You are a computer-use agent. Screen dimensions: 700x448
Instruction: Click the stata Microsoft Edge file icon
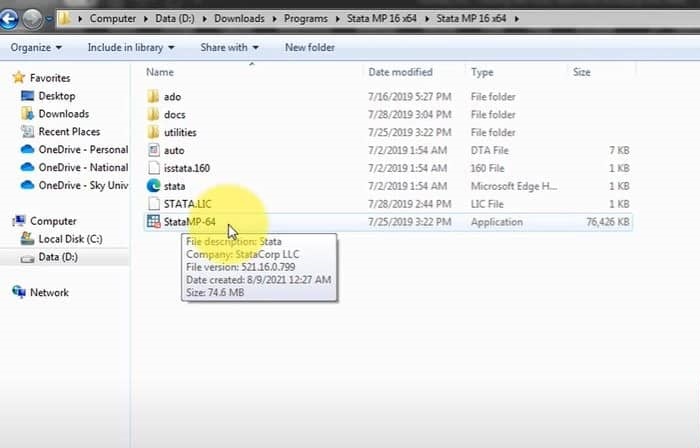pyautogui.click(x=153, y=185)
